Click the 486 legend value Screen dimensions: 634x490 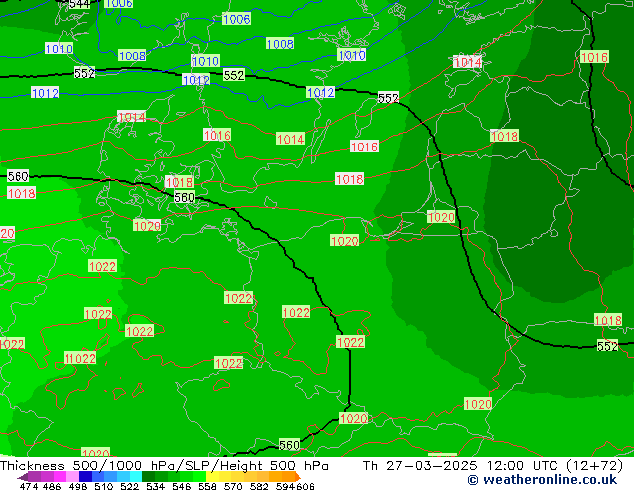coord(52,486)
